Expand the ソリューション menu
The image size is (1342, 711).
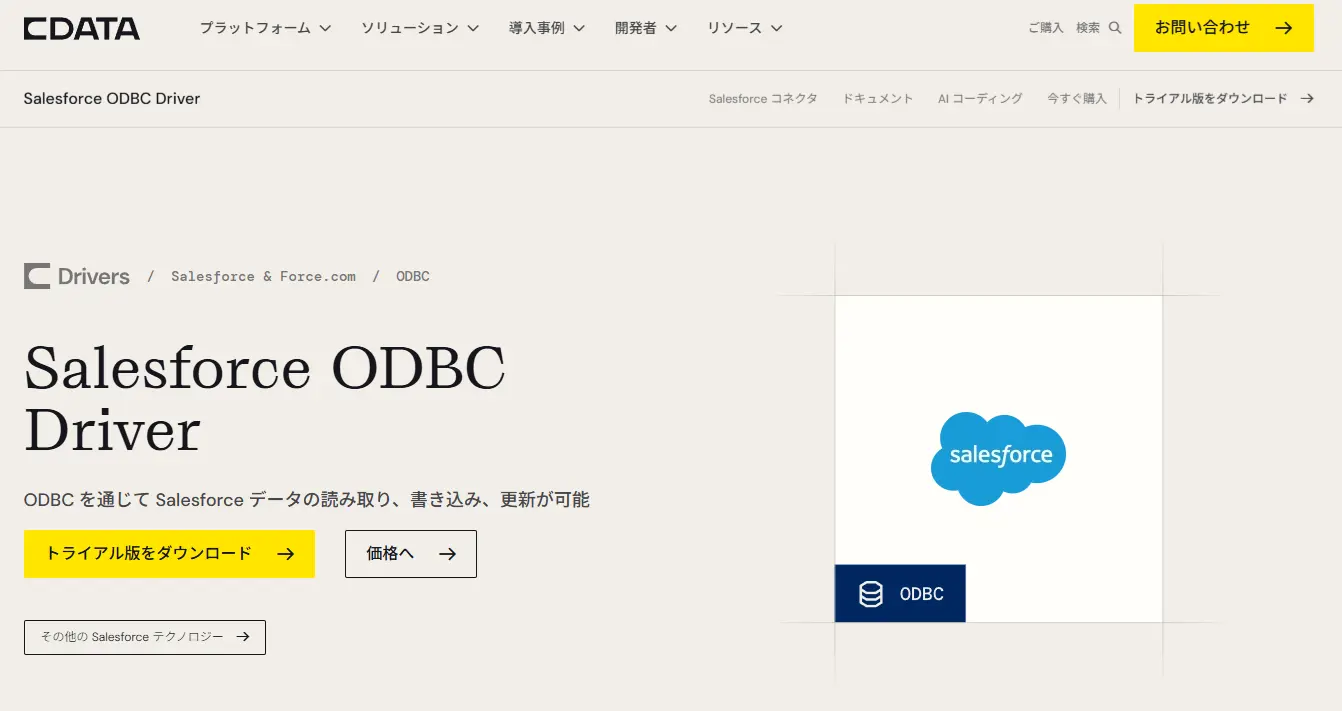[420, 28]
